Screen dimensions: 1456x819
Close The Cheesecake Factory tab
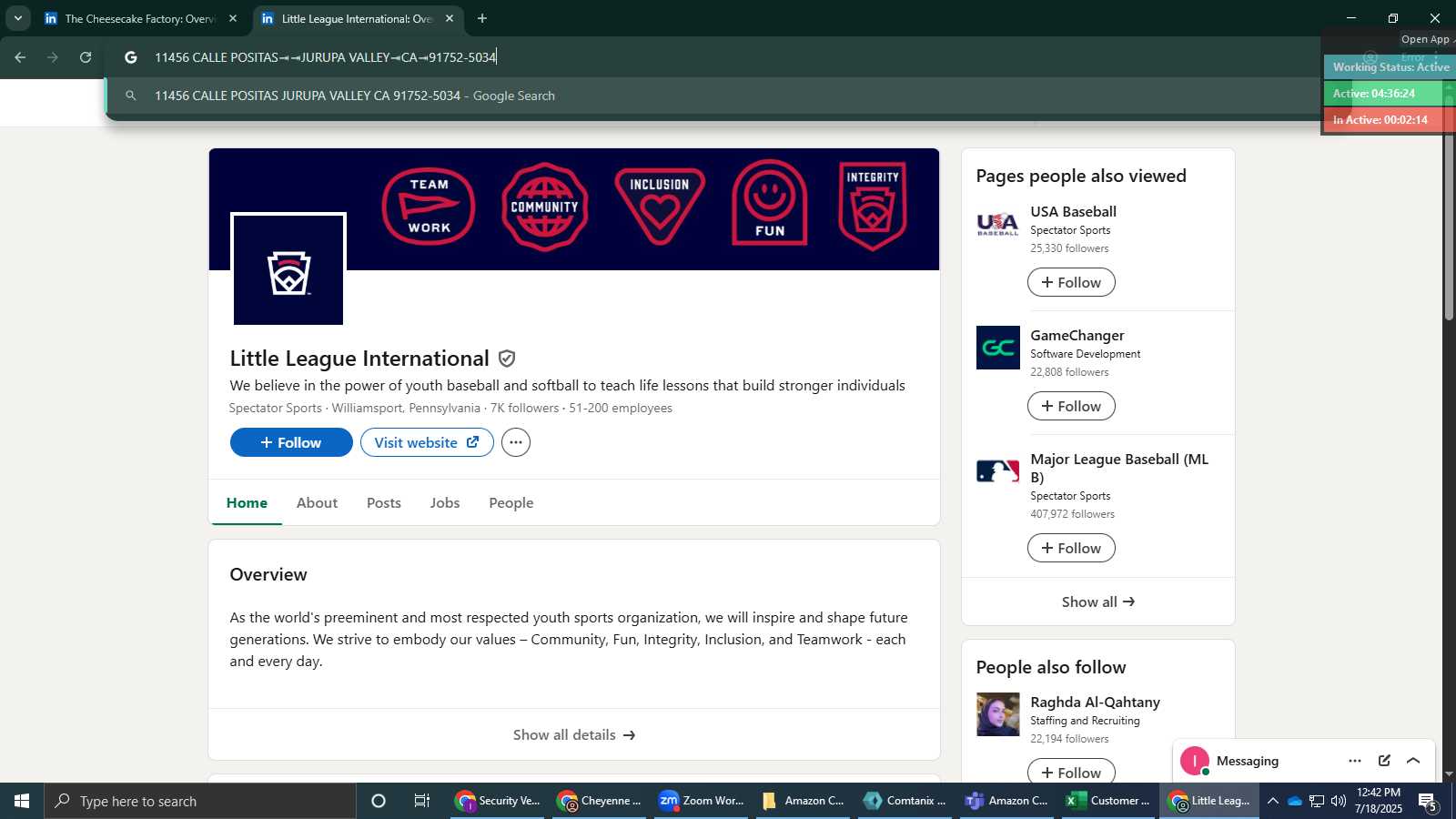(x=233, y=18)
